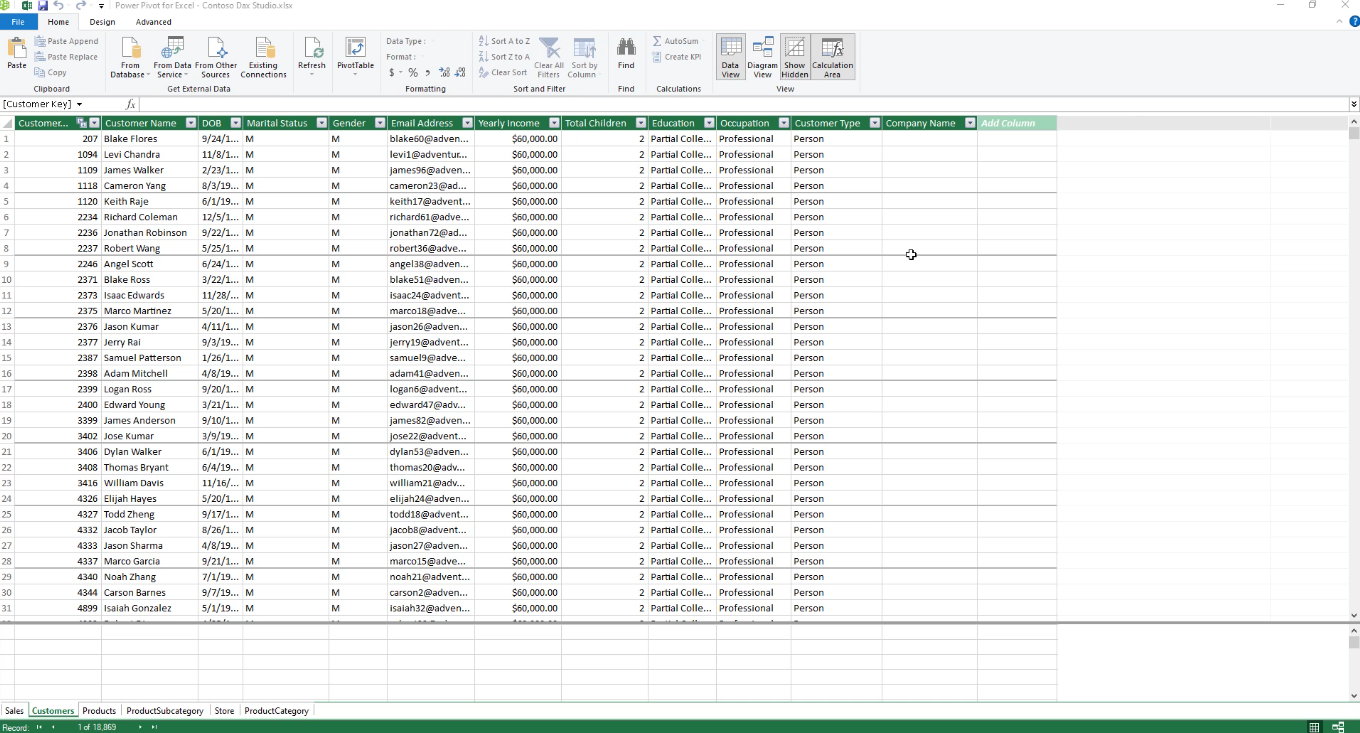
Task: Open Customer Name column filter dropdown
Action: pos(192,123)
